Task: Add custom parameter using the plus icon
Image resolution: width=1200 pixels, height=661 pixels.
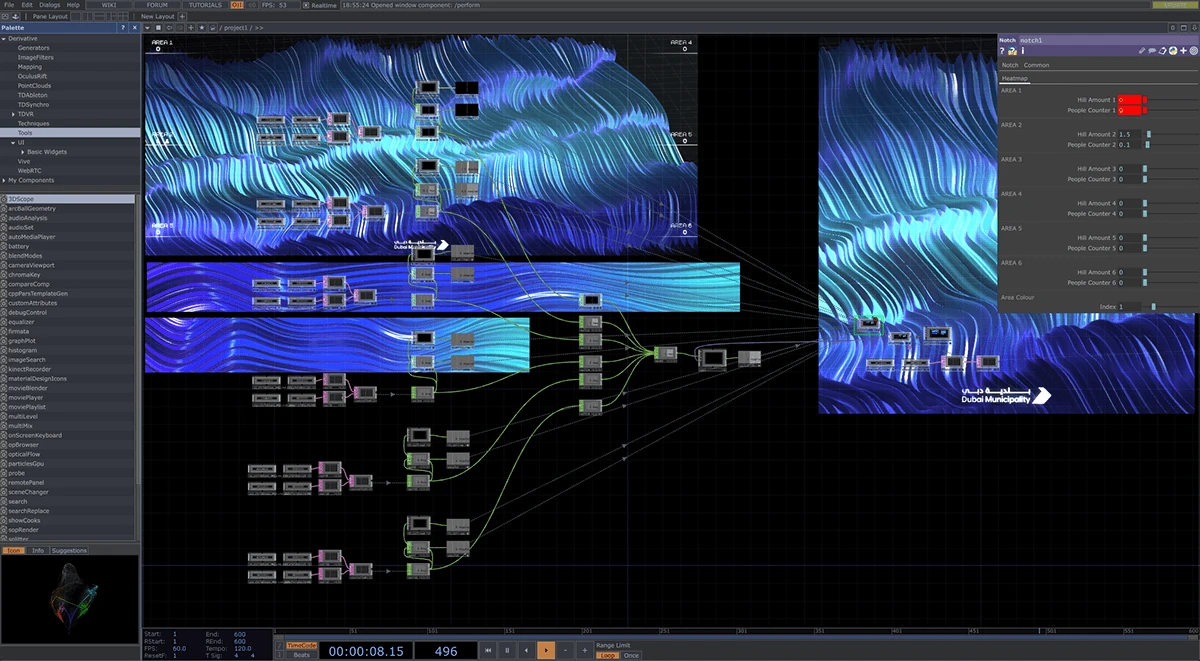Action: point(1183,51)
